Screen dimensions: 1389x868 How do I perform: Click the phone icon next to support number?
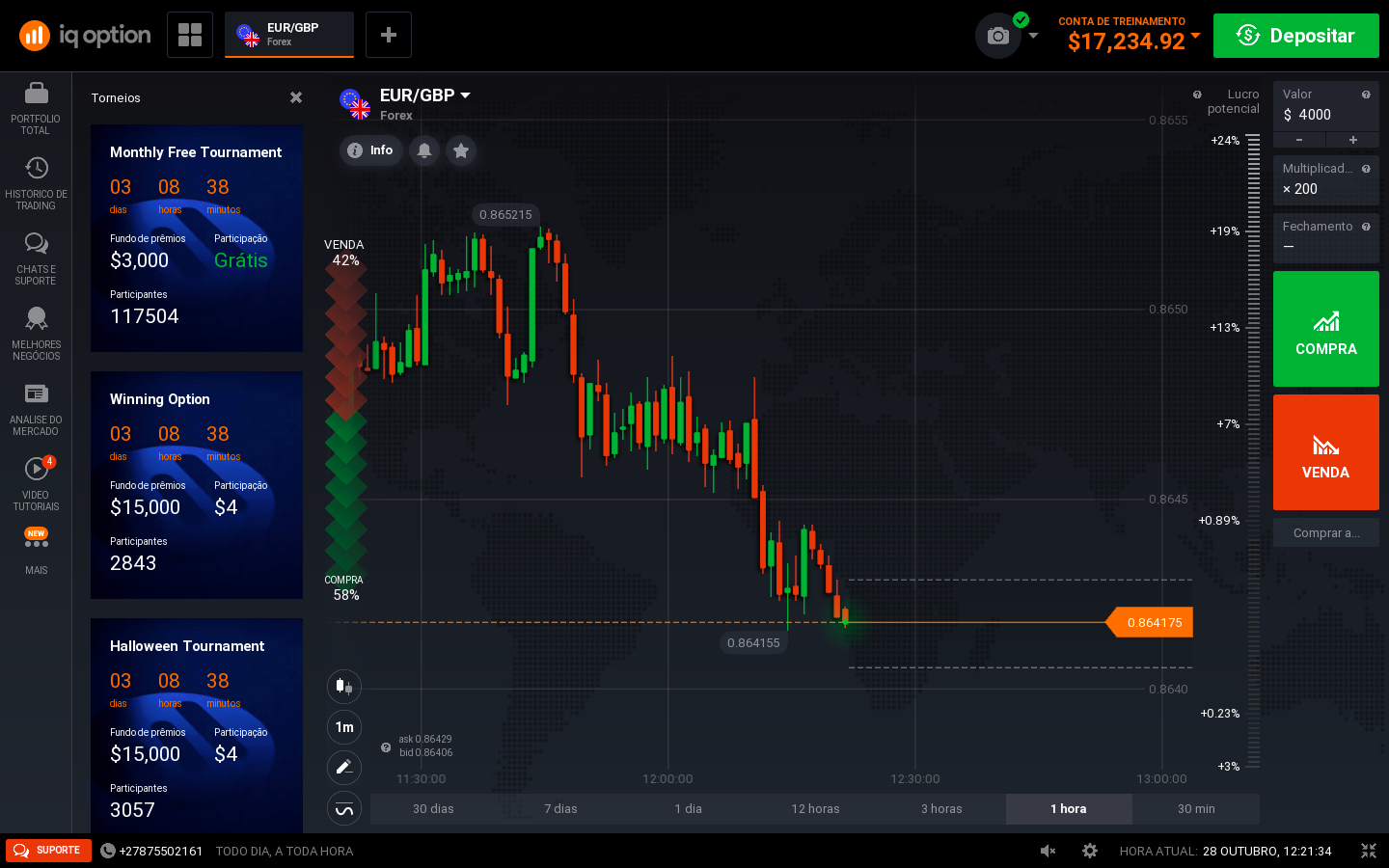click(108, 851)
